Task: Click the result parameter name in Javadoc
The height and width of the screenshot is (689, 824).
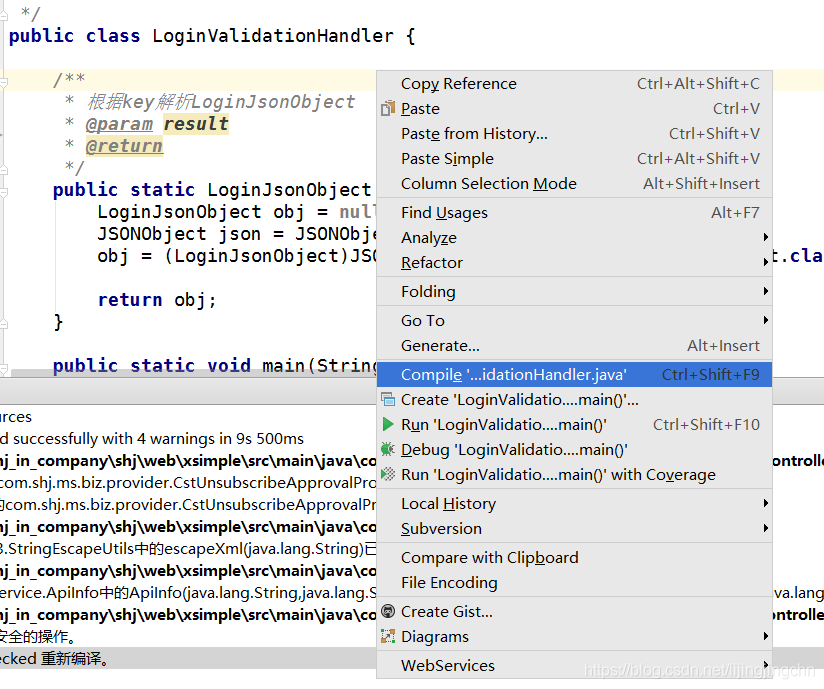Action: pos(195,124)
